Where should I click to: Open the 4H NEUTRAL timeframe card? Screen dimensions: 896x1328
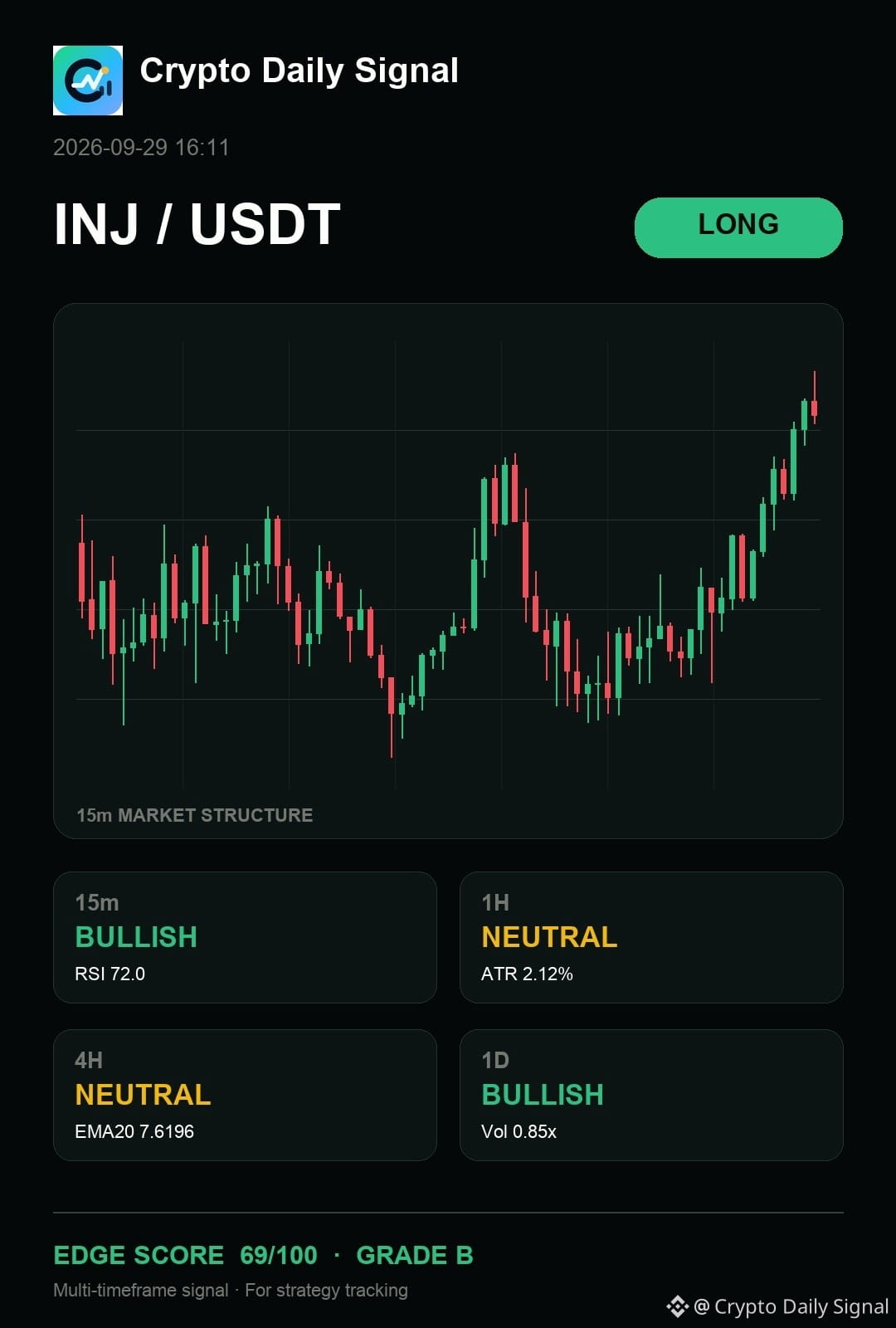[x=245, y=1095]
